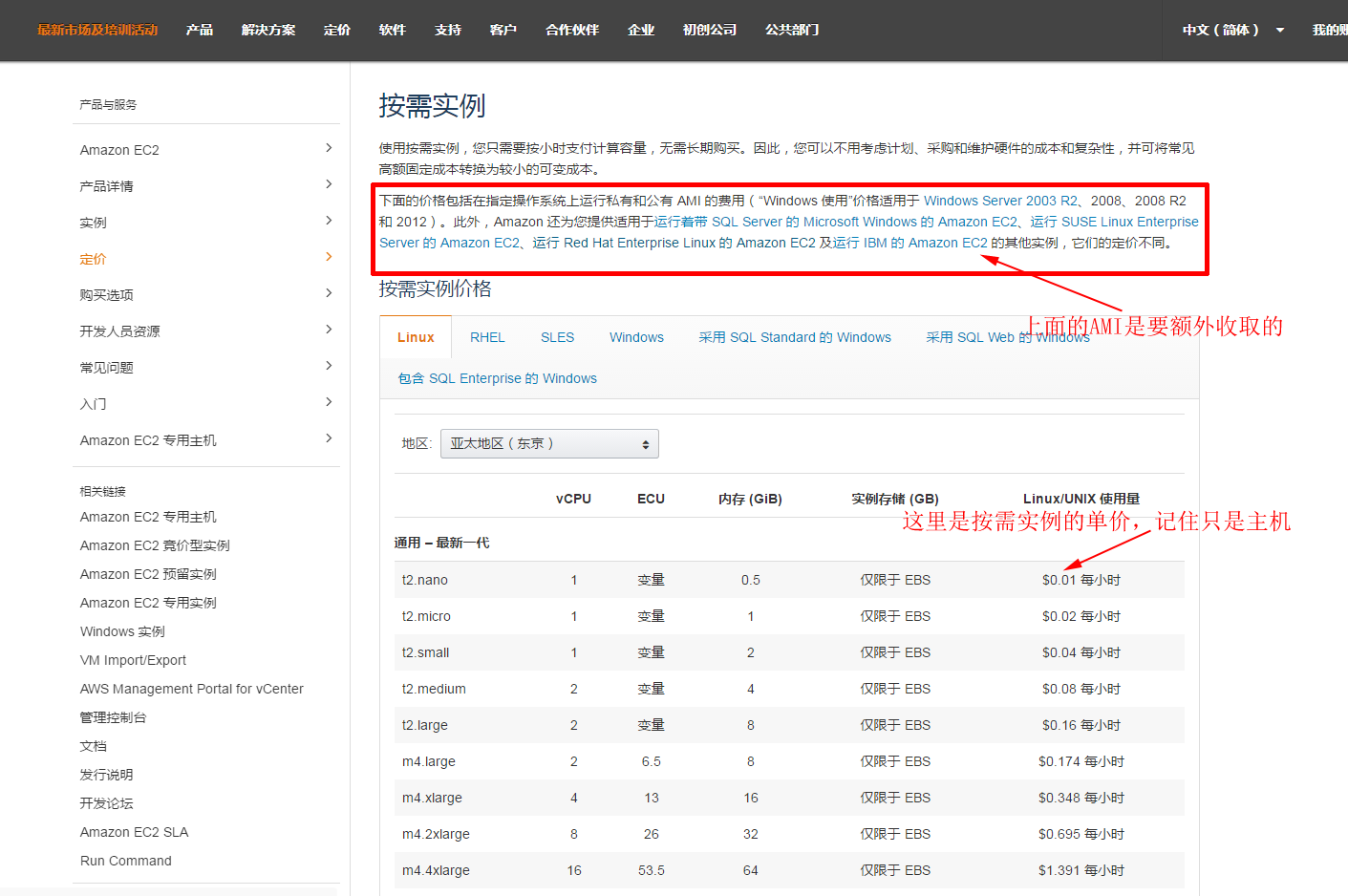
Task: Open the 公共部门 top menu
Action: 792,30
